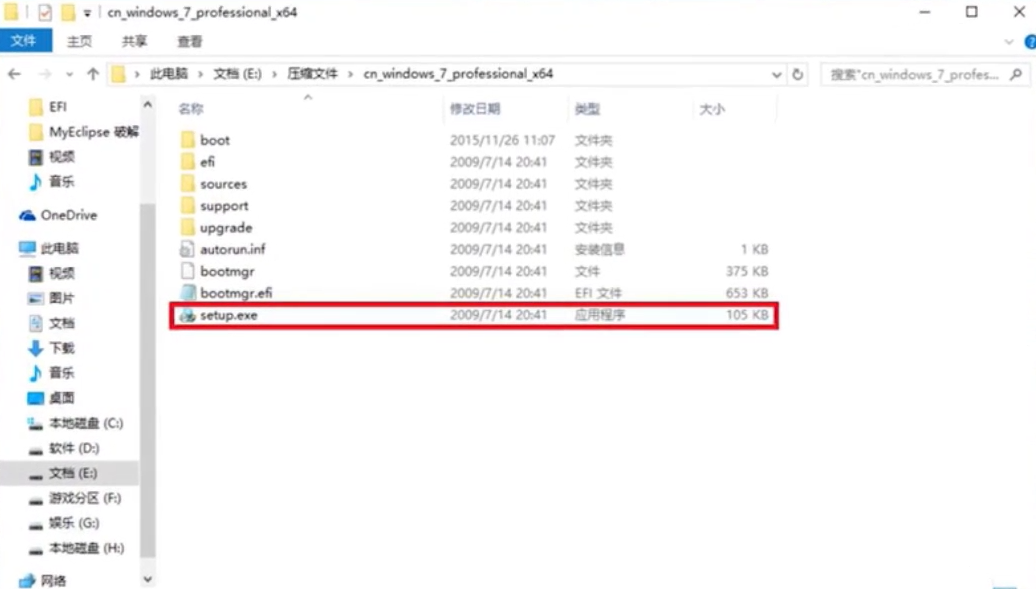Select the 安装信息 type of autorun.inf

point(600,249)
